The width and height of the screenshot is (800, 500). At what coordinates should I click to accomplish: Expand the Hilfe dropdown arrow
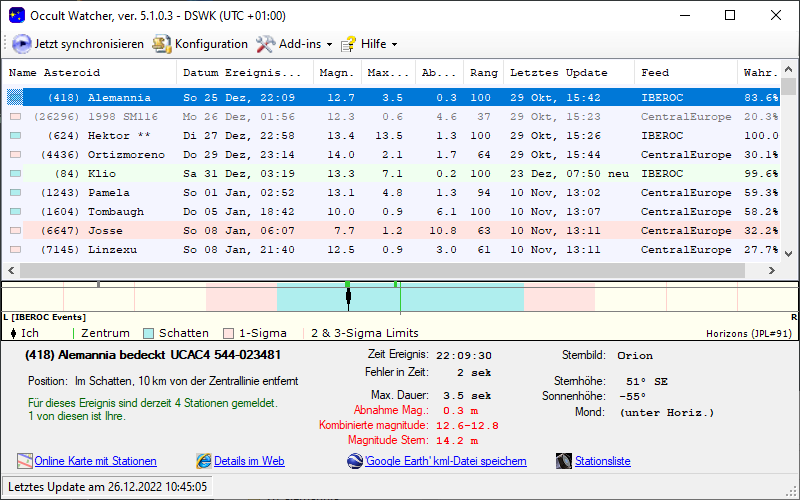tap(394, 45)
